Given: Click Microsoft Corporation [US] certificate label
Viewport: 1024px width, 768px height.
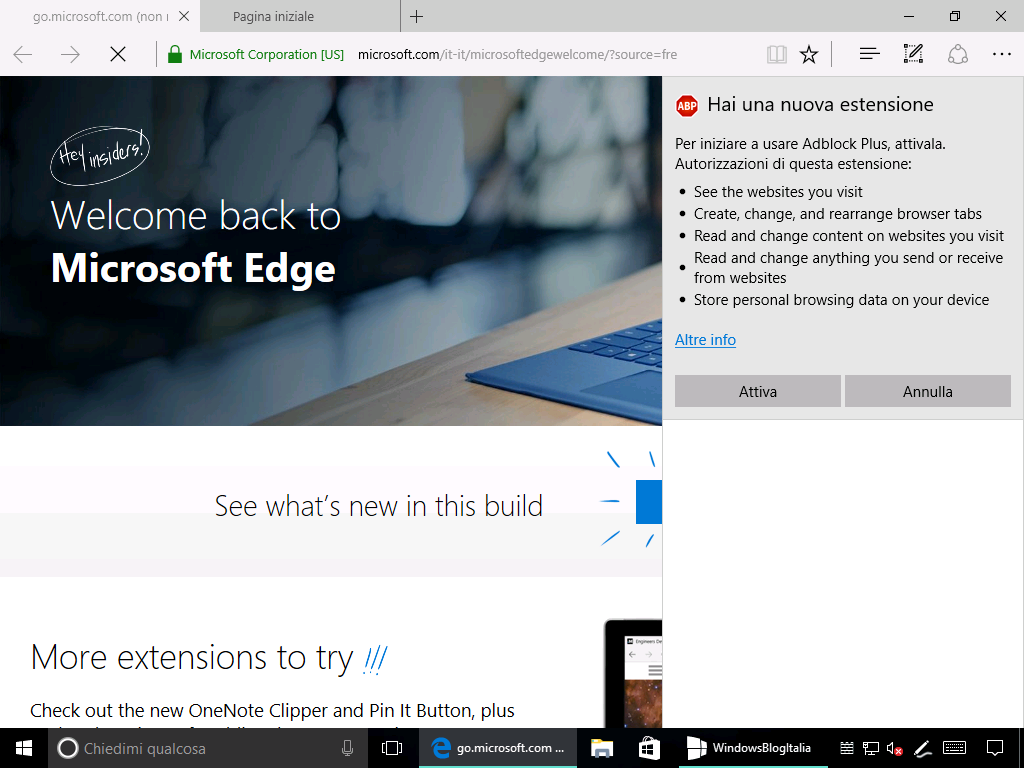Looking at the screenshot, I should pyautogui.click(x=266, y=54).
